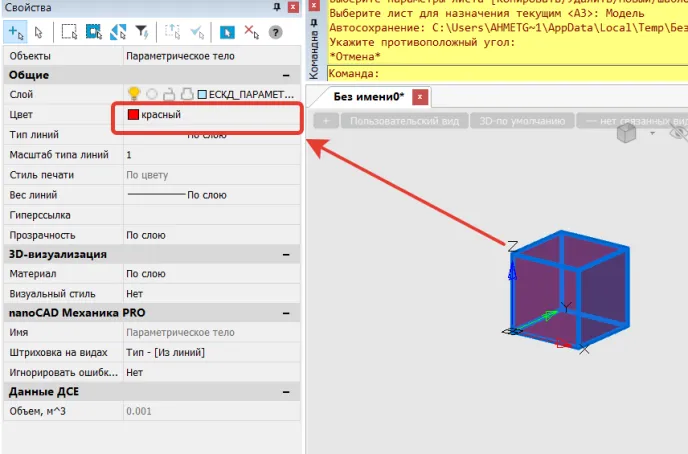
Task: Collapse the Данные ДСЕ section
Action: point(287,391)
